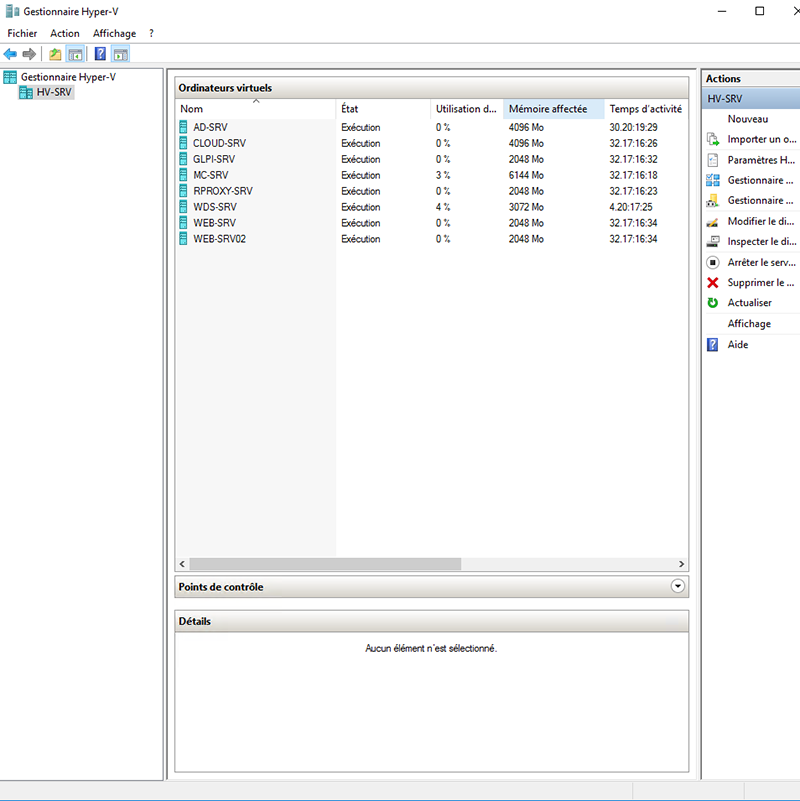Open the help toolbar icon
This screenshot has width=800, height=801.
click(x=100, y=54)
